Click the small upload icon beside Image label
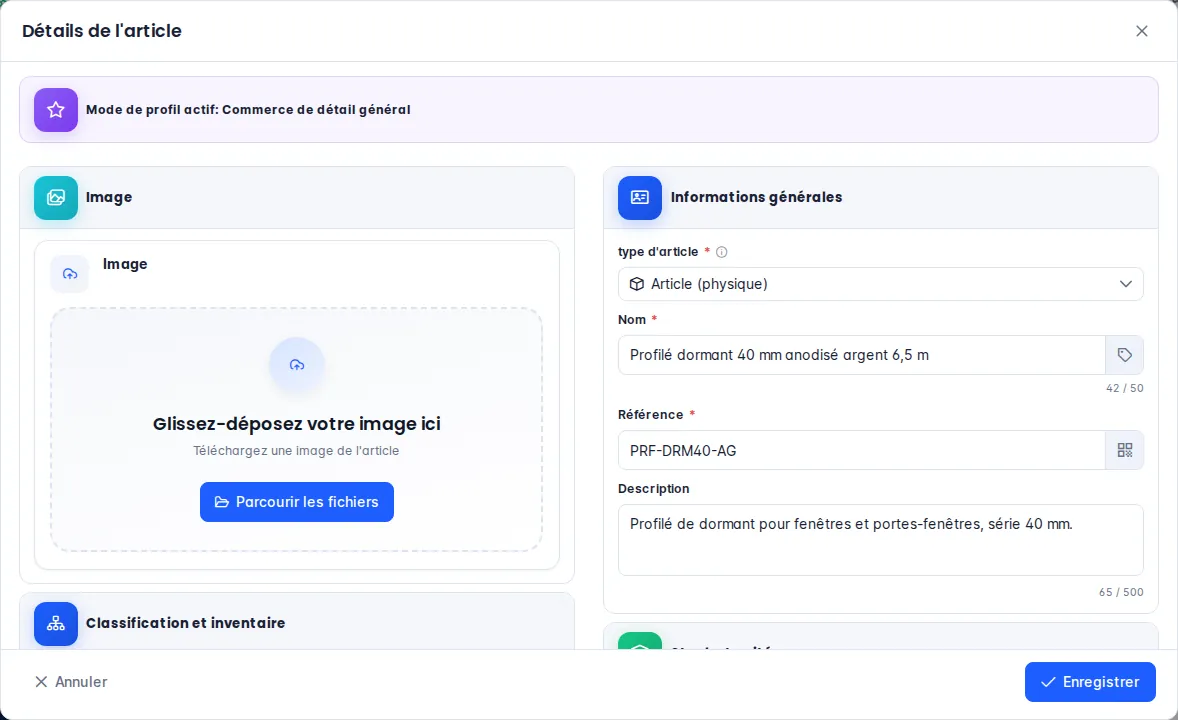 [70, 274]
